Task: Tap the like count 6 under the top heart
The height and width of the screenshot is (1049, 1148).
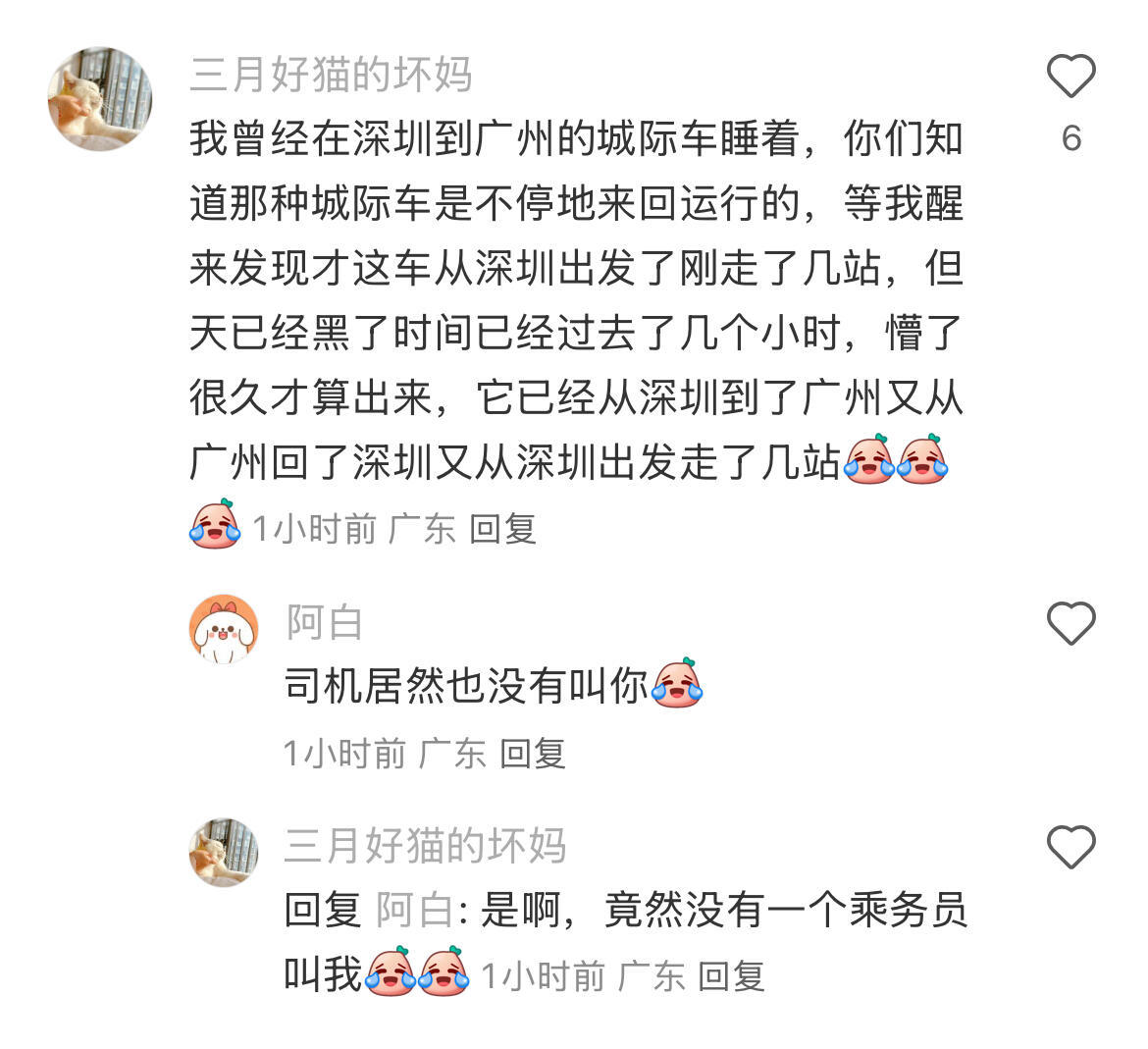Action: coord(1071,139)
